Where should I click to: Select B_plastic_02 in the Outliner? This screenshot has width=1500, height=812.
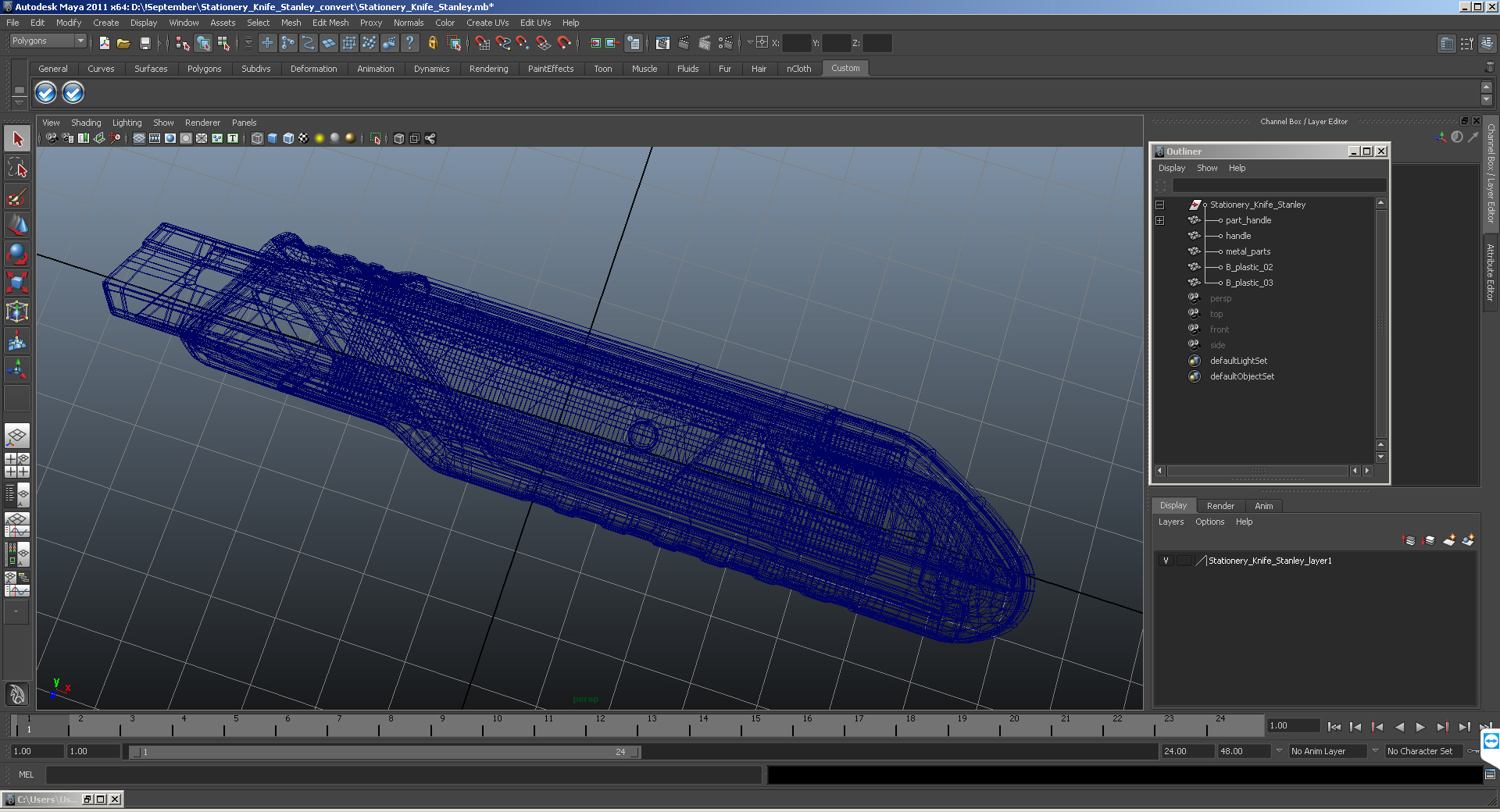click(1248, 267)
